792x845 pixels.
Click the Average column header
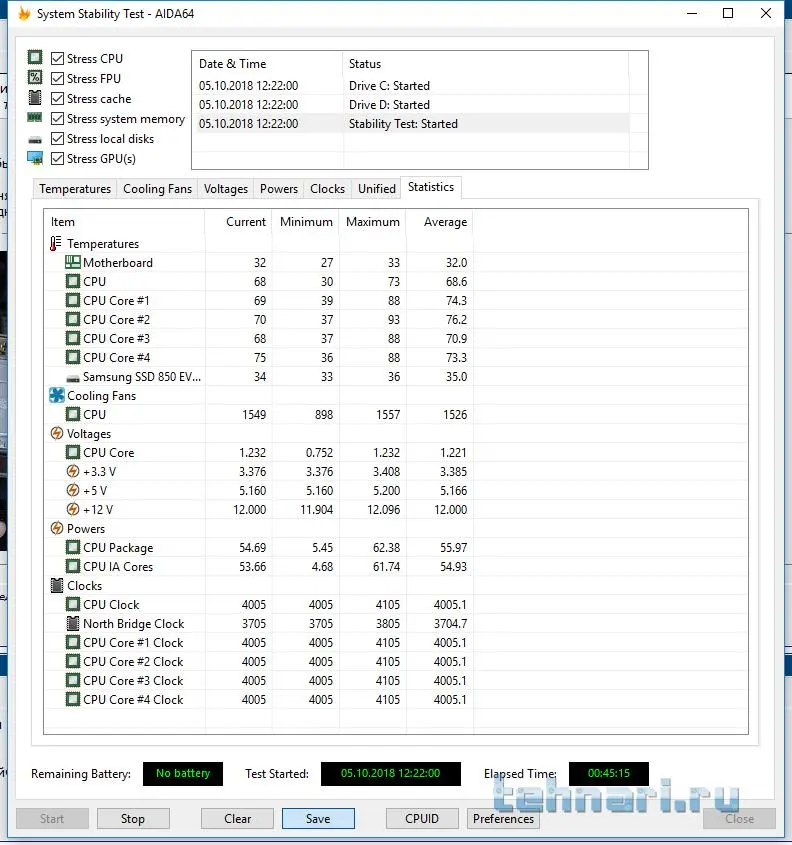coord(440,222)
